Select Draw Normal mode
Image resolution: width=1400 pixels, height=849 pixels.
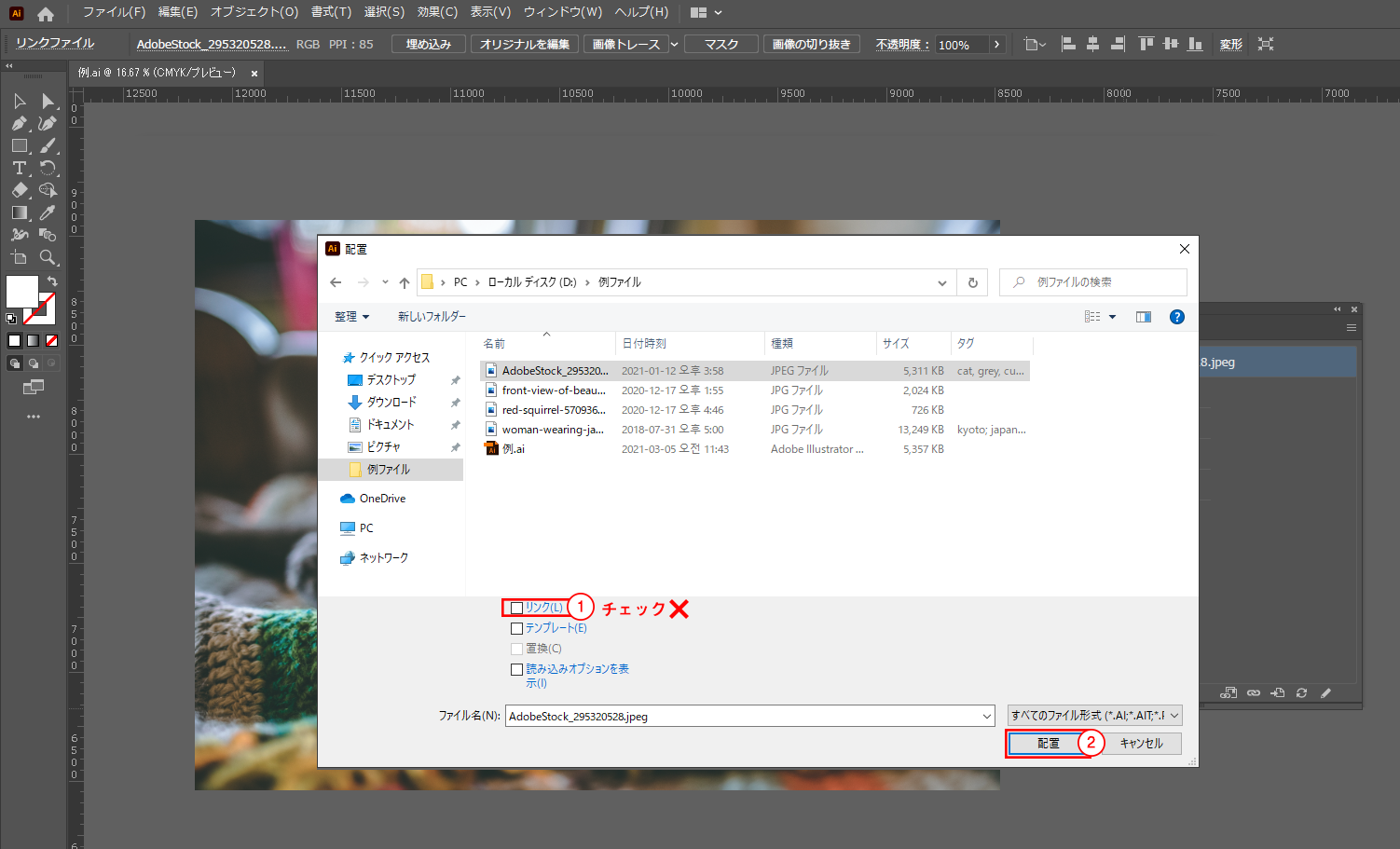tap(14, 363)
